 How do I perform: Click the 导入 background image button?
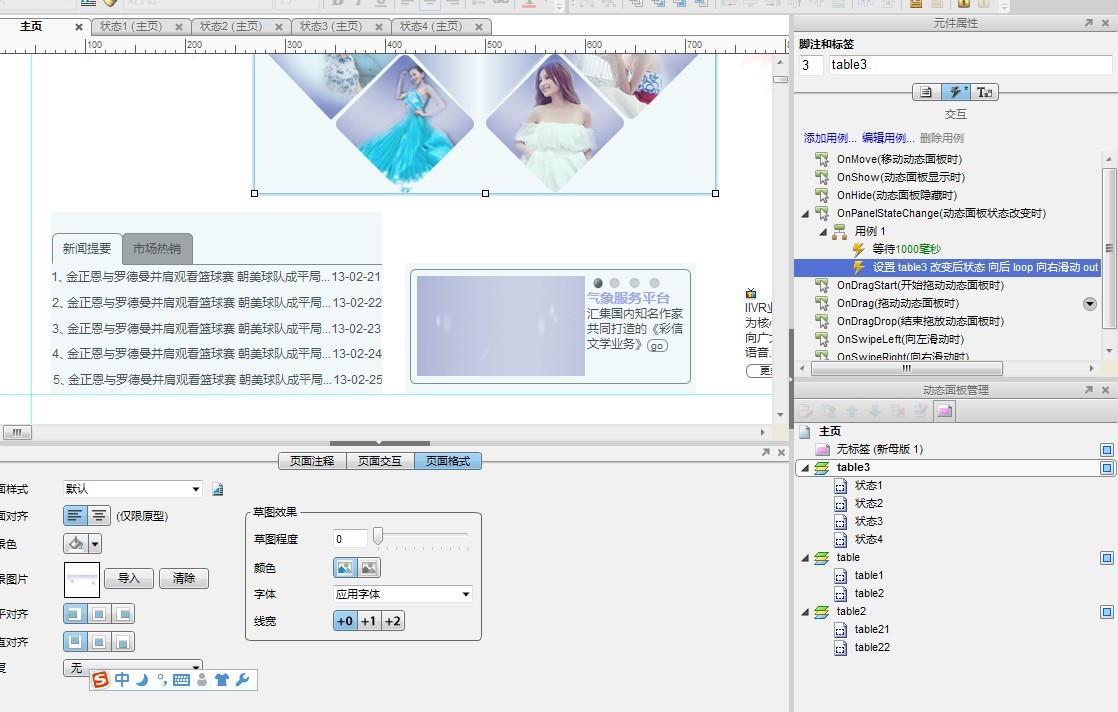point(129,578)
